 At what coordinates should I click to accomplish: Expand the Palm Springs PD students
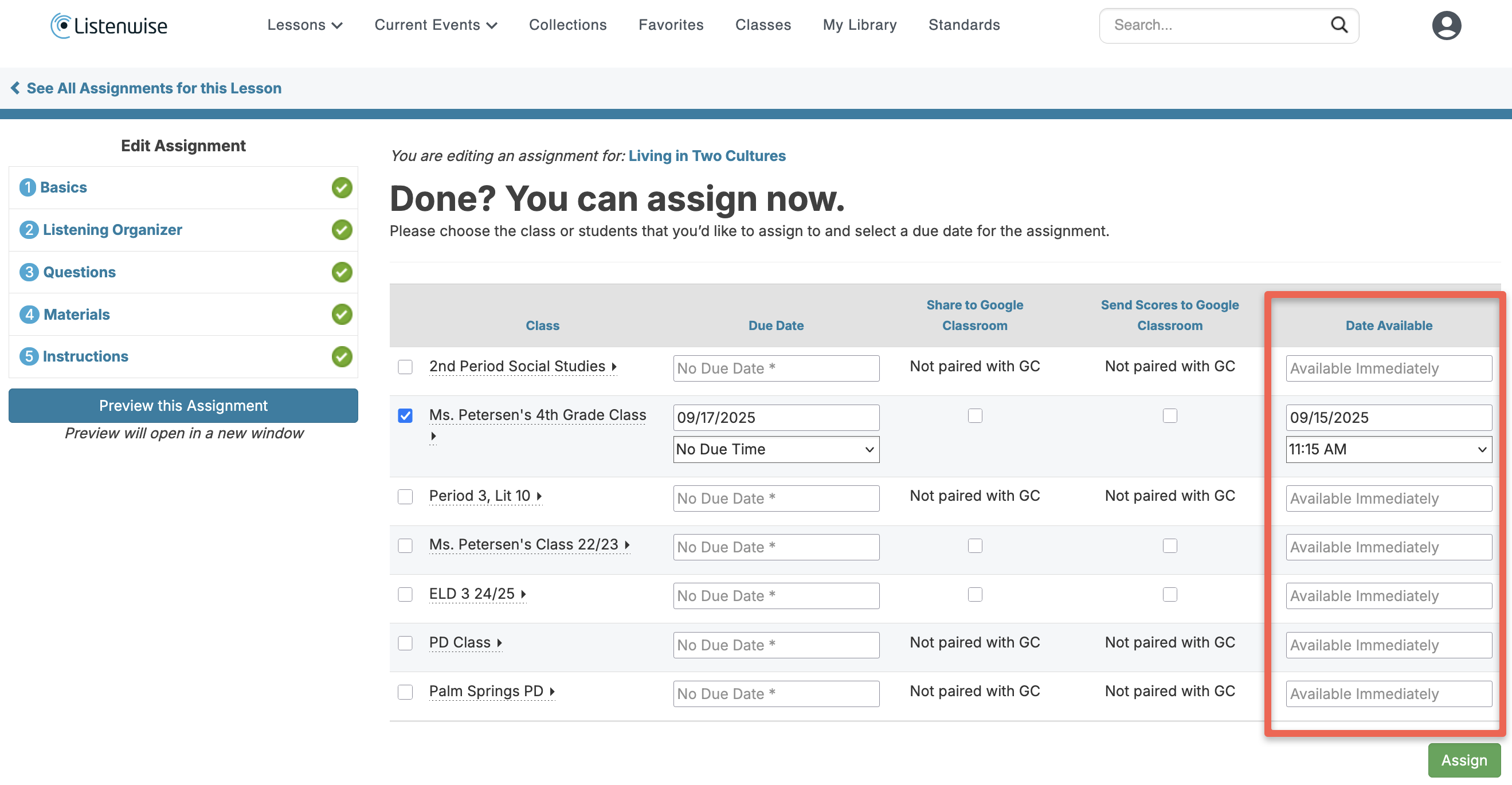552,692
